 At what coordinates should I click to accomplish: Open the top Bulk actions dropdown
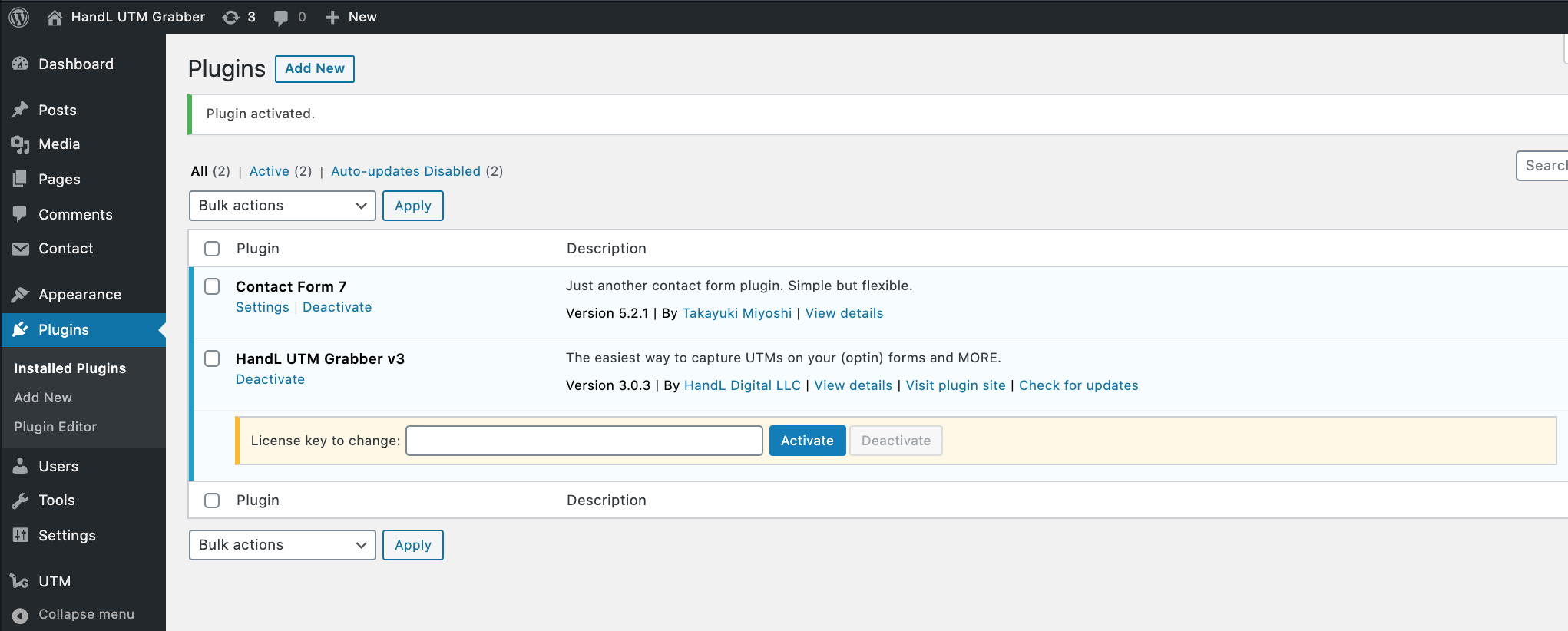pyautogui.click(x=282, y=206)
